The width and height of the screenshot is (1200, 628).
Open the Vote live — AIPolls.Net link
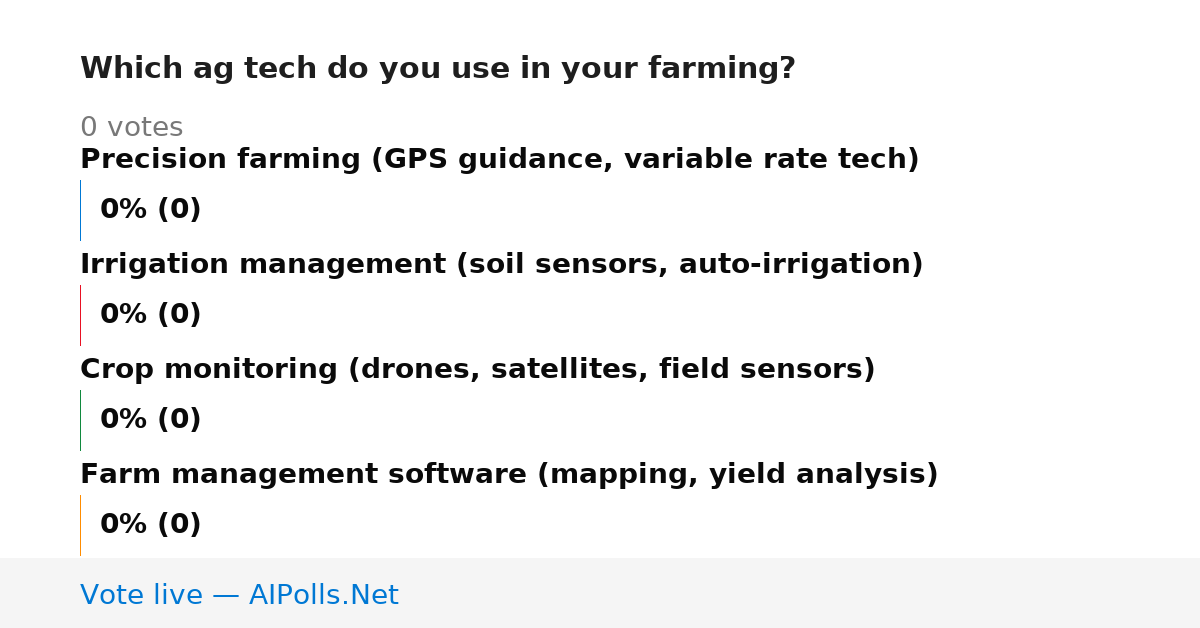239,596
